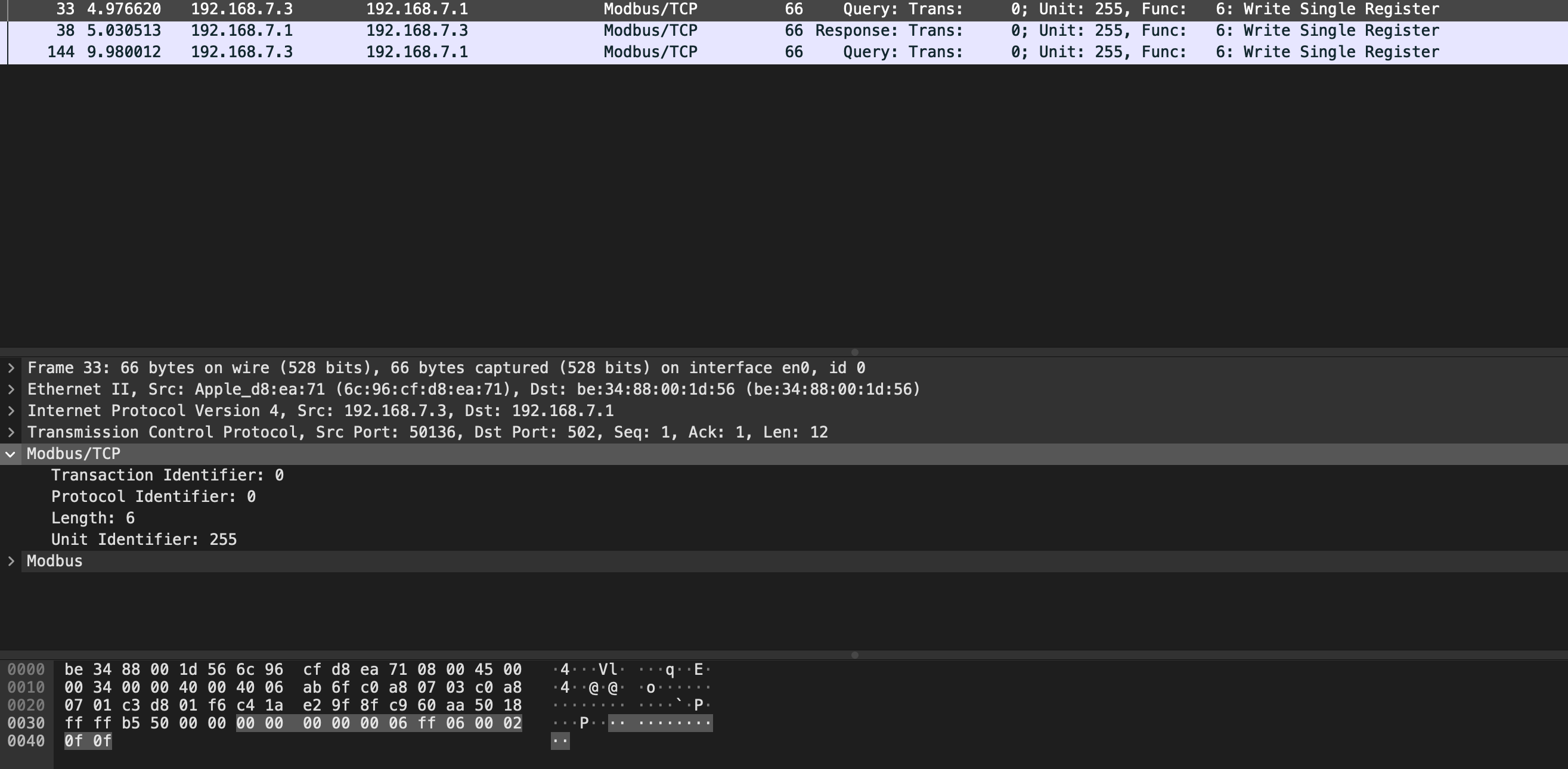Image resolution: width=1568 pixels, height=769 pixels.
Task: Select Unit Identifier: 255 field
Action: 144,539
